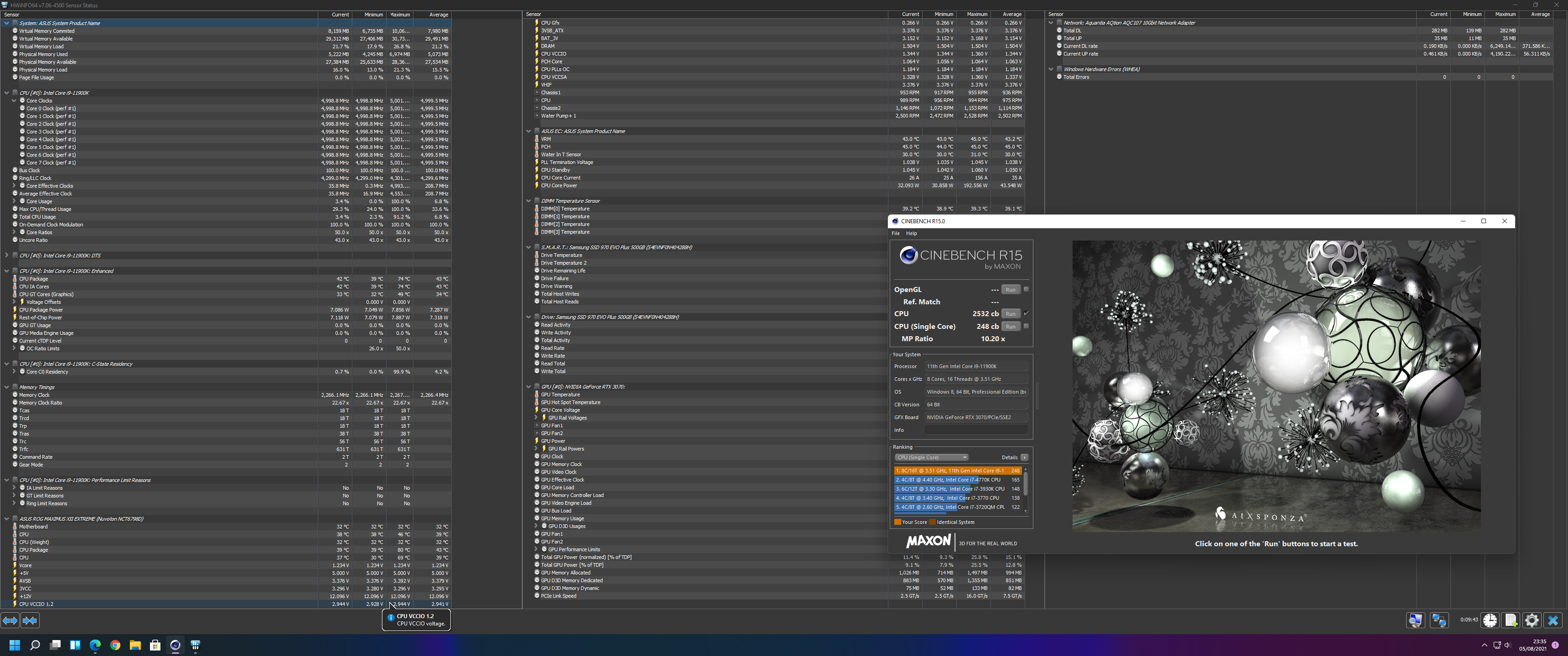Select the PCIe Link Speed row

pos(779,596)
